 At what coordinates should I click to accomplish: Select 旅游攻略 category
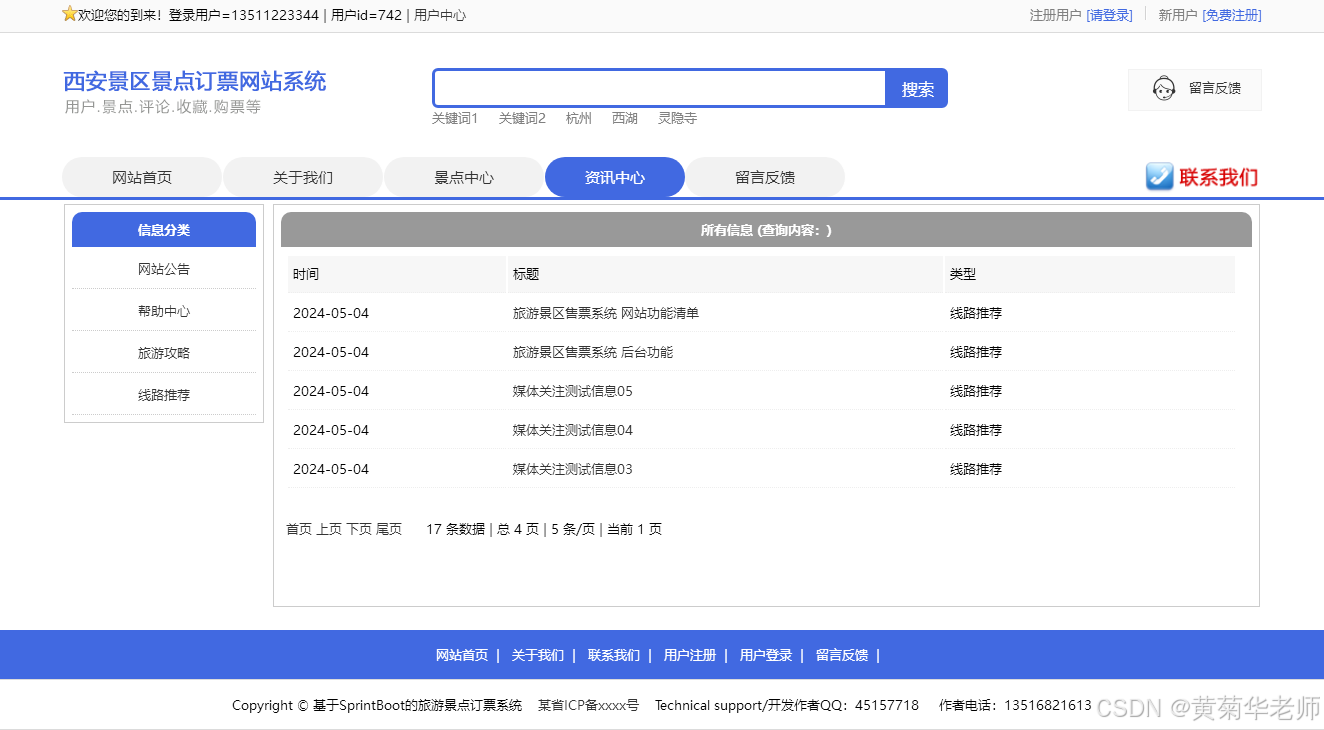click(x=163, y=353)
